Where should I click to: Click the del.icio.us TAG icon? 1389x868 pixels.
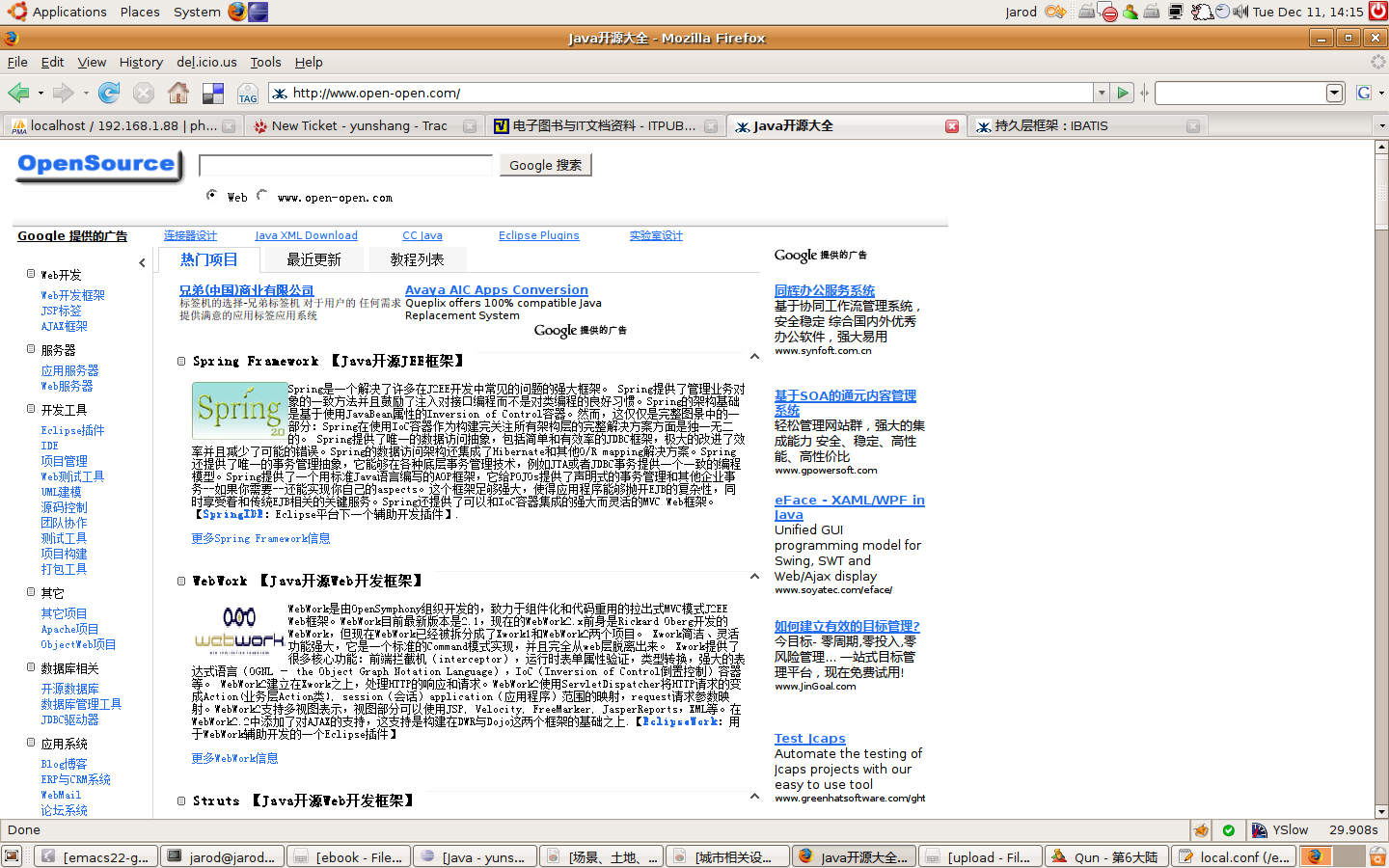[x=248, y=94]
